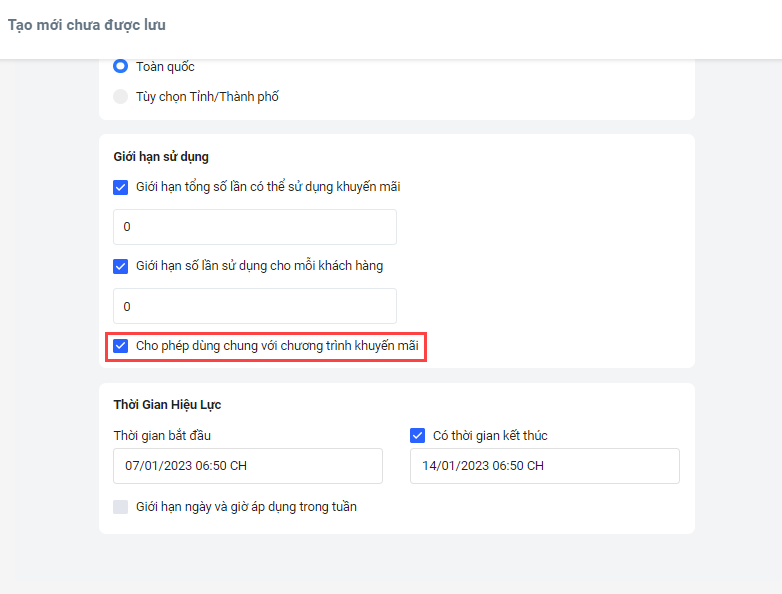Choose the "Tùy chọn Tỉnh/Thành phố" radio option

click(121, 97)
